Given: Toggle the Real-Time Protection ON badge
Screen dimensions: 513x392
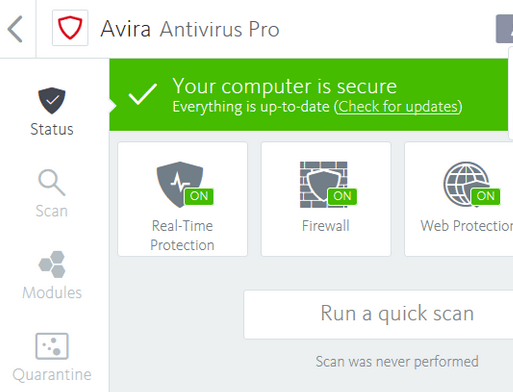Looking at the screenshot, I should [x=199, y=196].
